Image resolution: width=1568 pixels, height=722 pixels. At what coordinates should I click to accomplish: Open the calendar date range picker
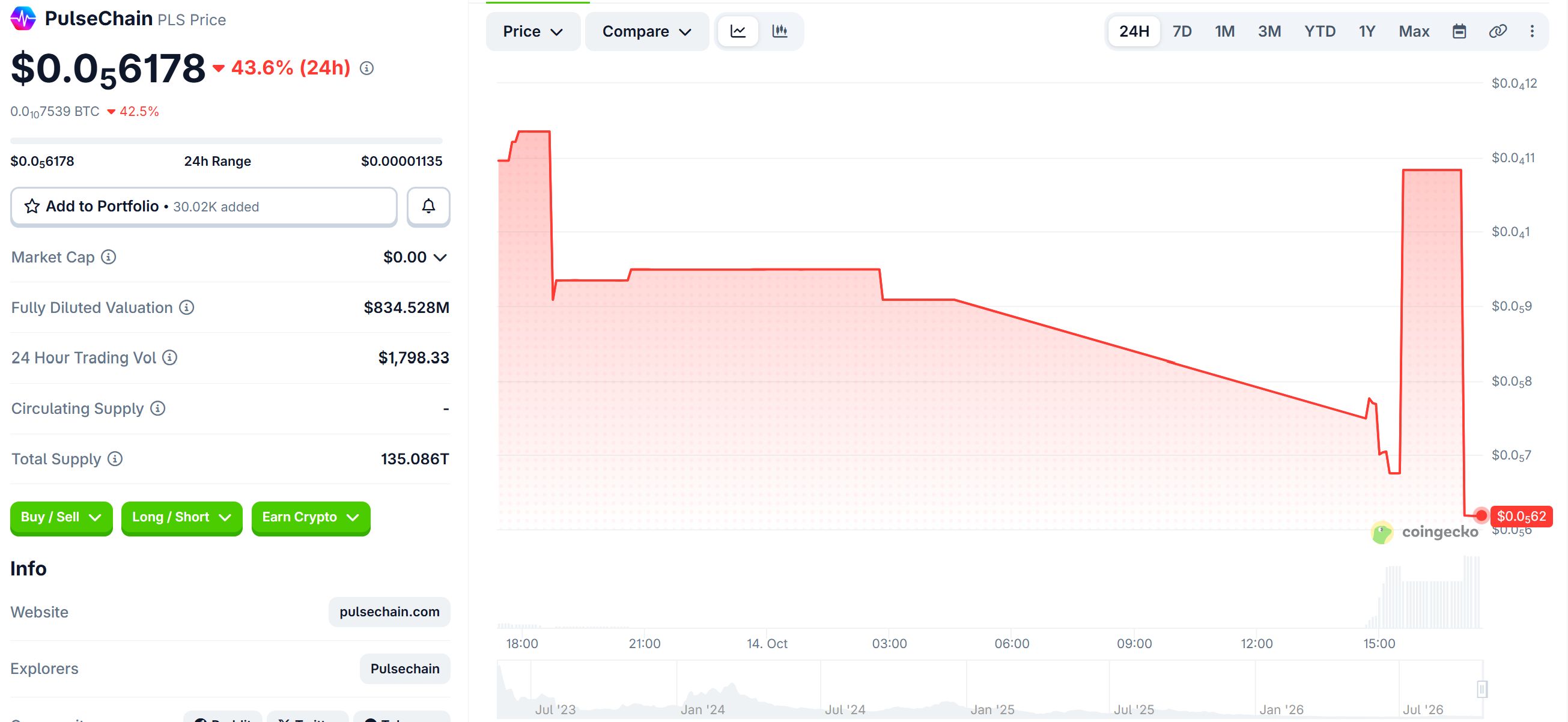(1459, 31)
